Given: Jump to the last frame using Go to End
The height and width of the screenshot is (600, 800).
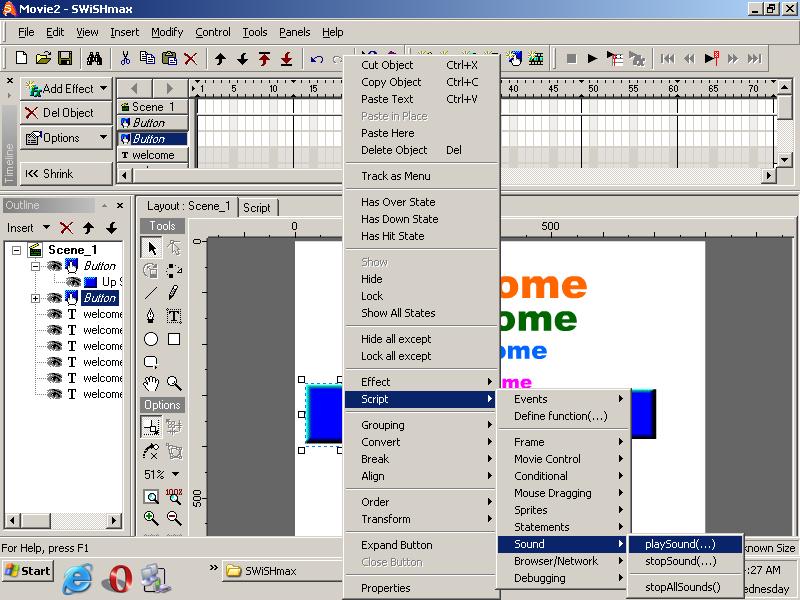Looking at the screenshot, I should (754, 59).
